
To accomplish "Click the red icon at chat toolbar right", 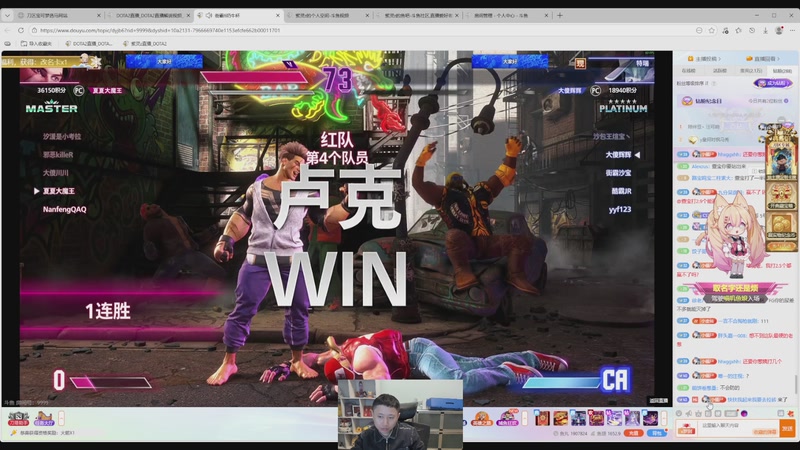I will [x=791, y=413].
